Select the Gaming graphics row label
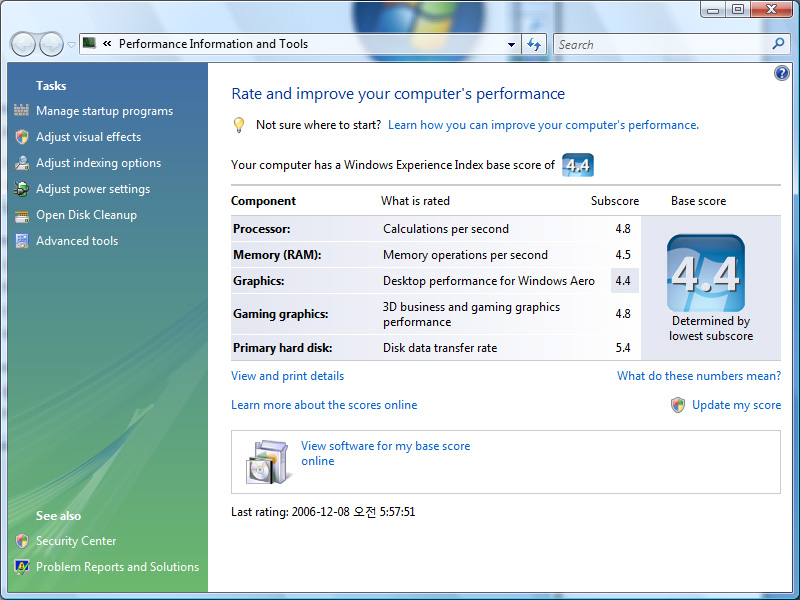The image size is (800, 600). point(281,314)
